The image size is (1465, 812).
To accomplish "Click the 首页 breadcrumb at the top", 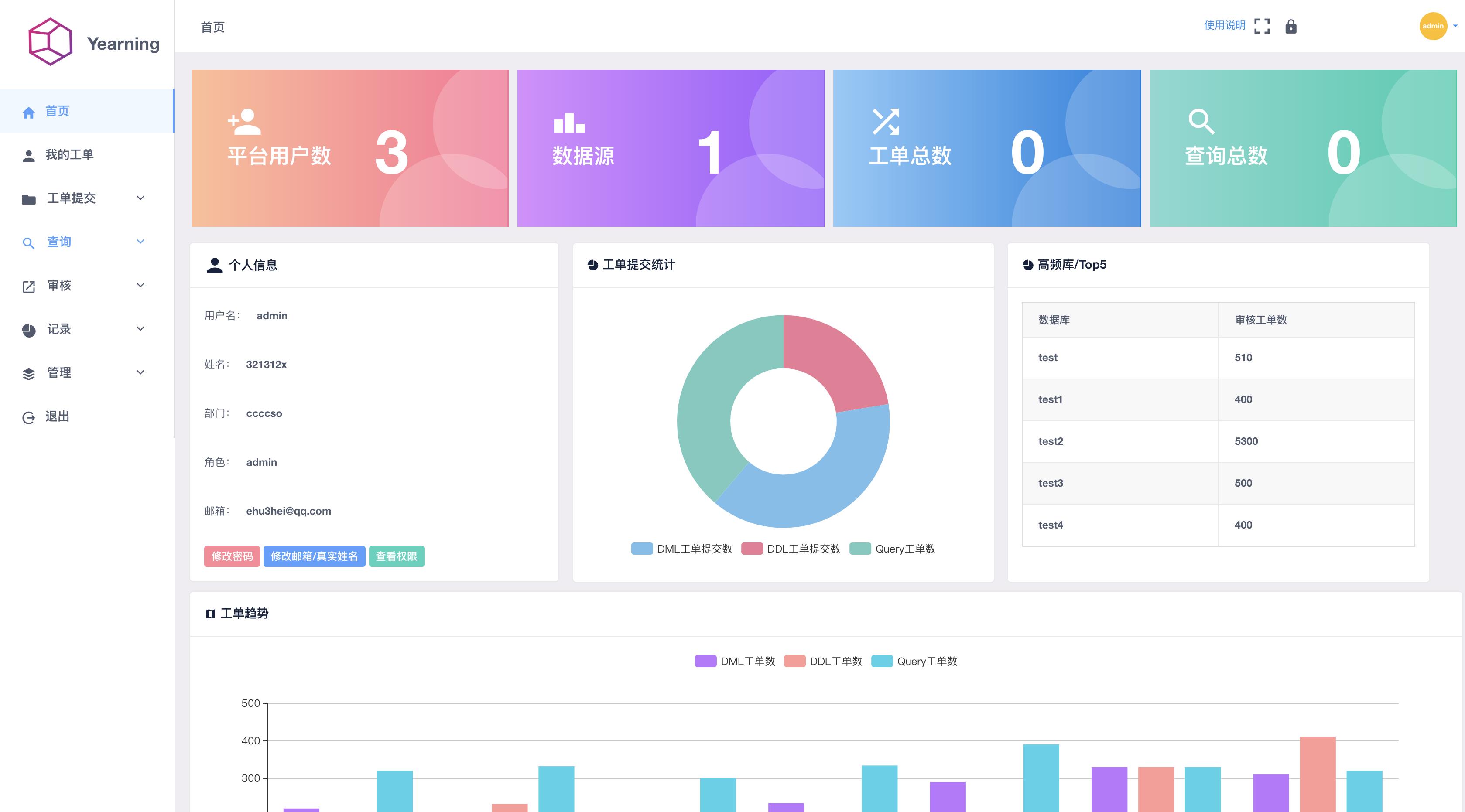I will coord(212,26).
